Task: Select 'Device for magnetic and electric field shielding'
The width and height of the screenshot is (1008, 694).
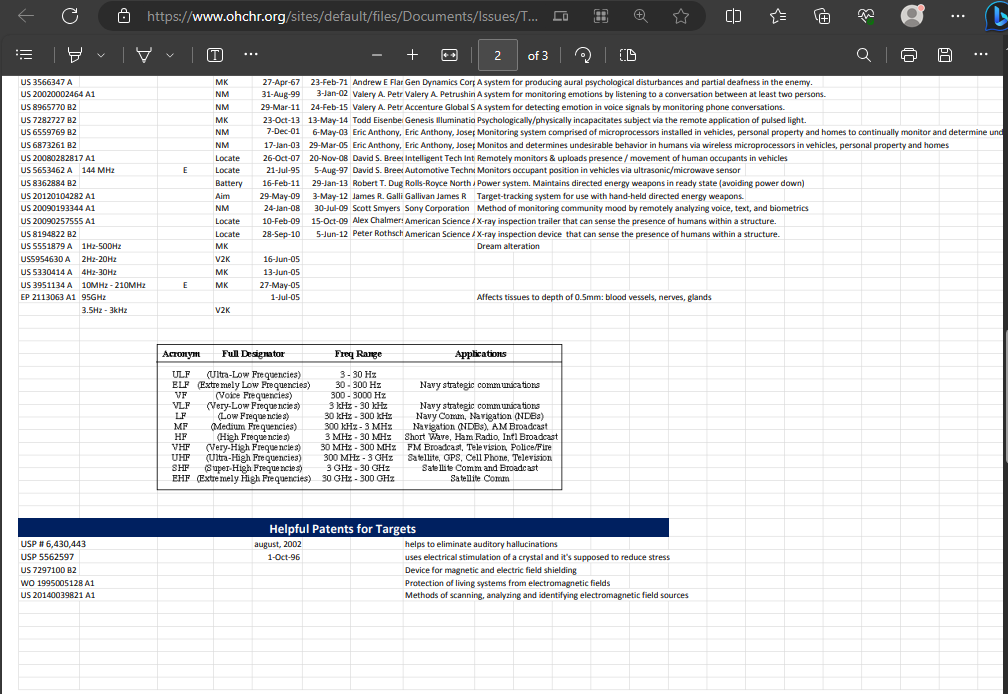Action: [490, 571]
